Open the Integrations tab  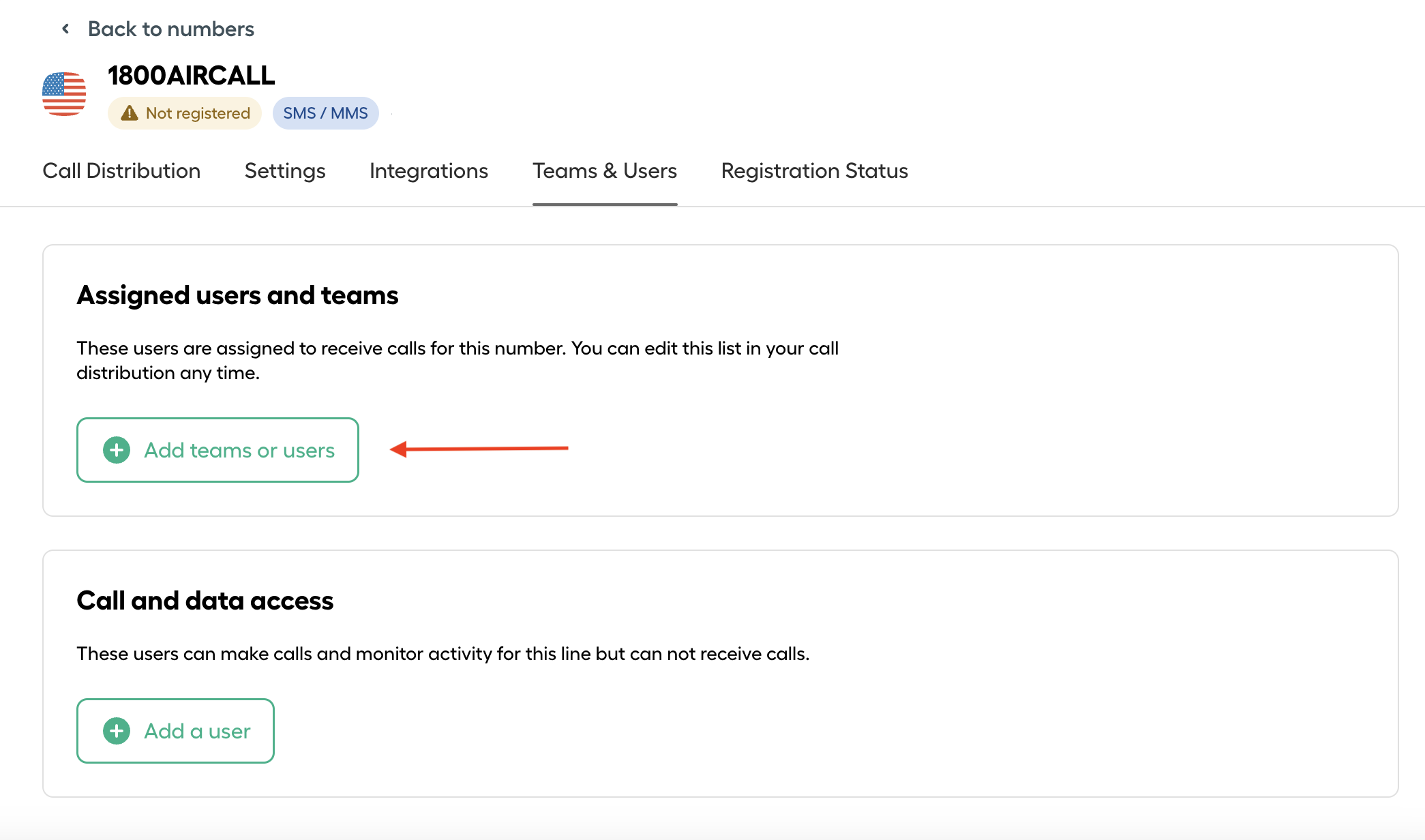tap(429, 170)
